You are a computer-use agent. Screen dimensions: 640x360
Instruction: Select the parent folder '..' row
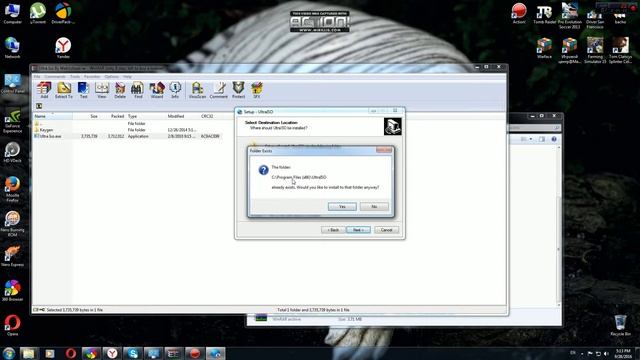pos(128,123)
